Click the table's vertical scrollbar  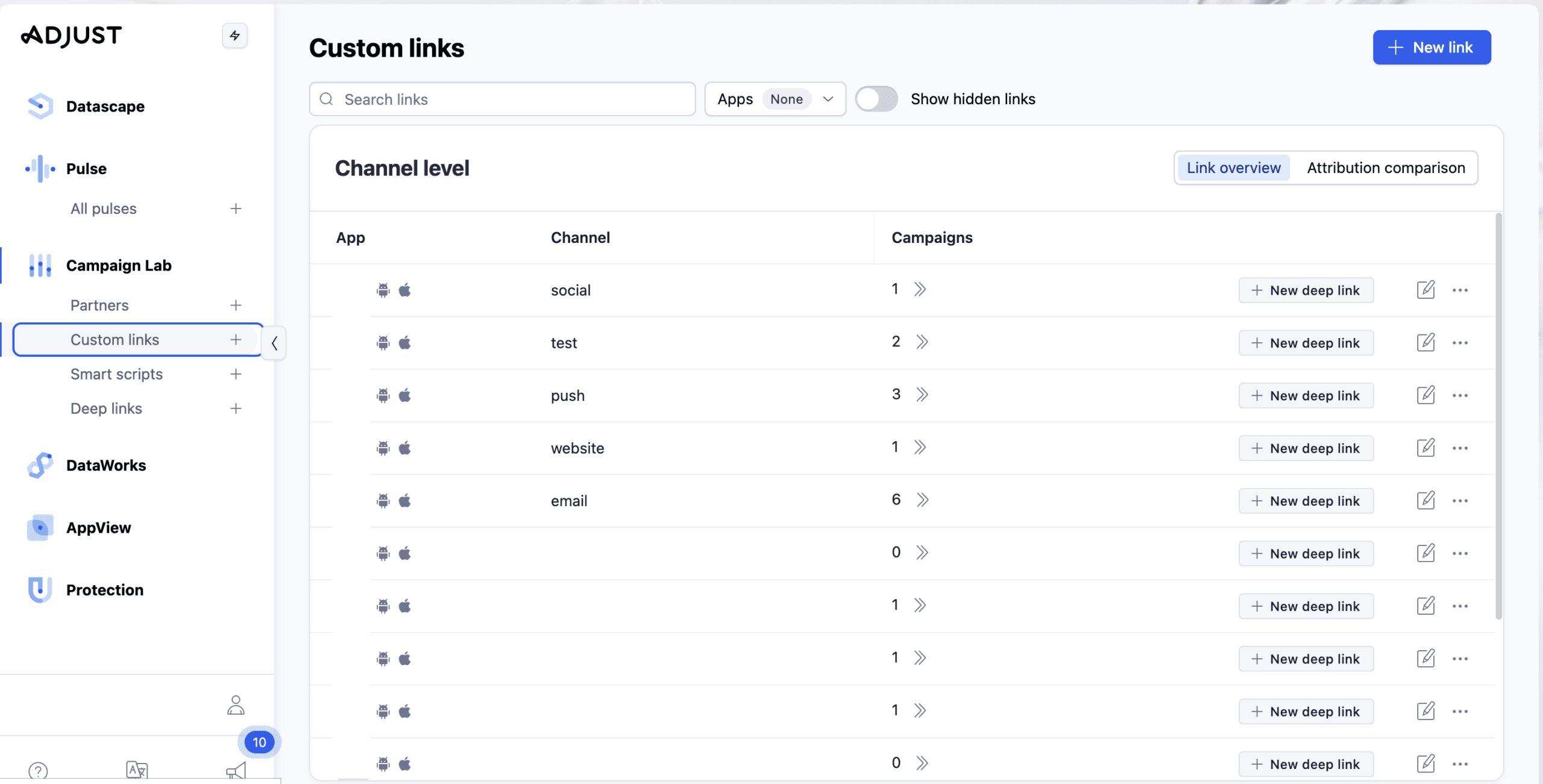coord(1498,416)
